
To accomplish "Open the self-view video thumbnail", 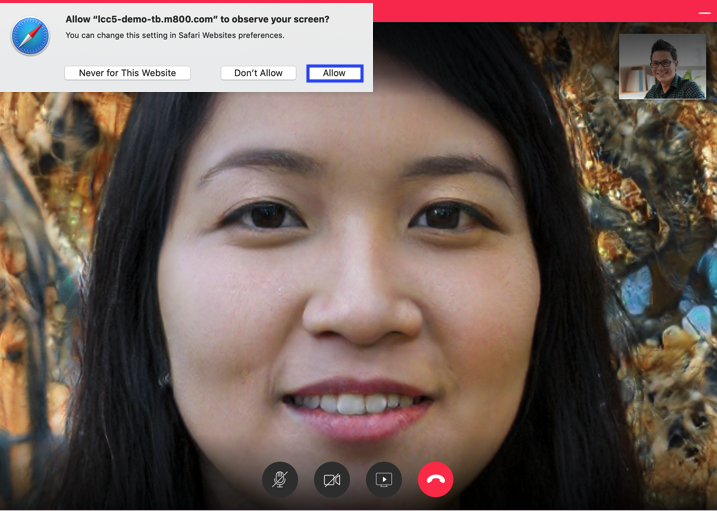I will pyautogui.click(x=662, y=66).
